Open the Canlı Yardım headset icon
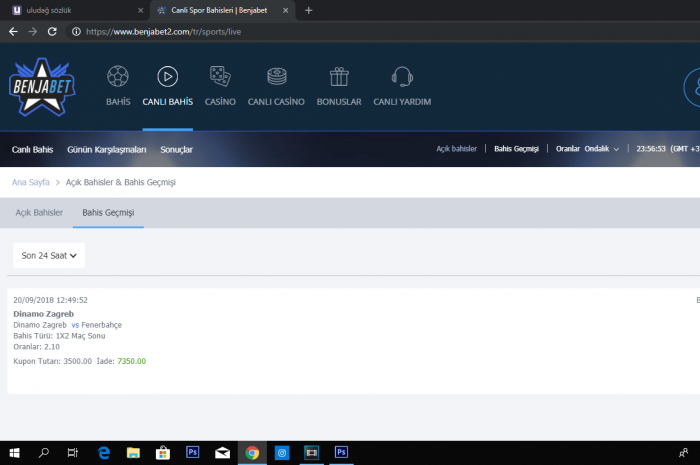 (x=402, y=77)
